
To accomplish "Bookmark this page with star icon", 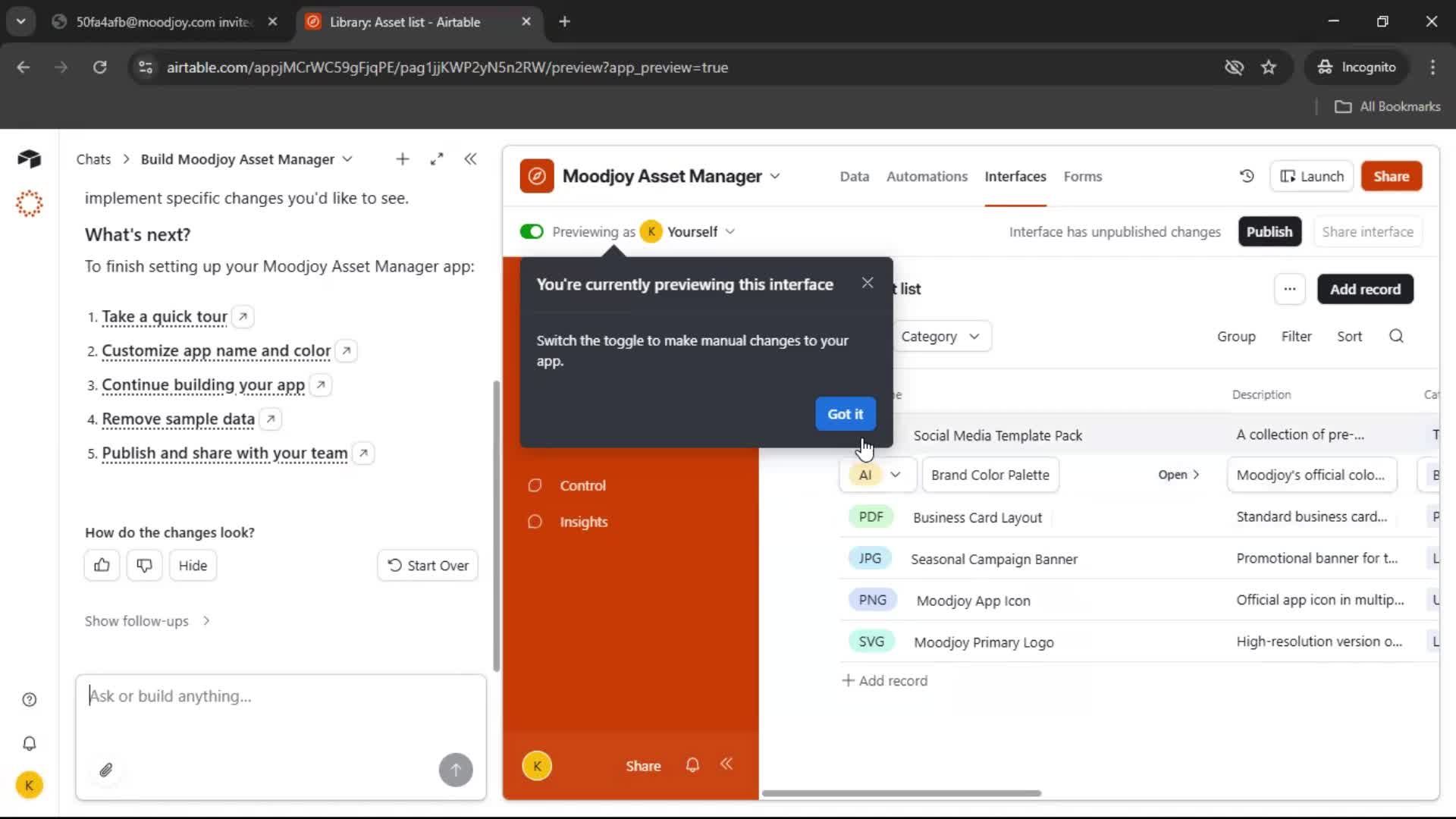I will click(x=1269, y=67).
